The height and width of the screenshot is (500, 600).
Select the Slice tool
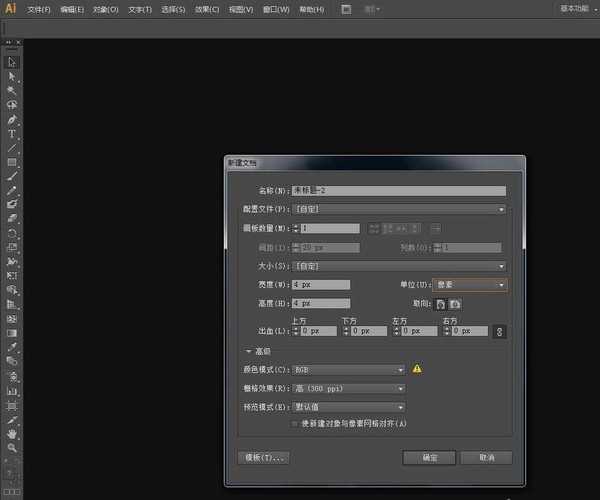coord(12,420)
